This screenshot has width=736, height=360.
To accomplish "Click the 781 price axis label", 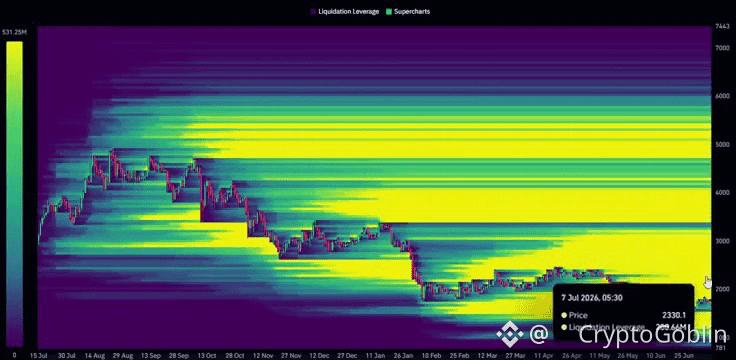I will pos(720,348).
